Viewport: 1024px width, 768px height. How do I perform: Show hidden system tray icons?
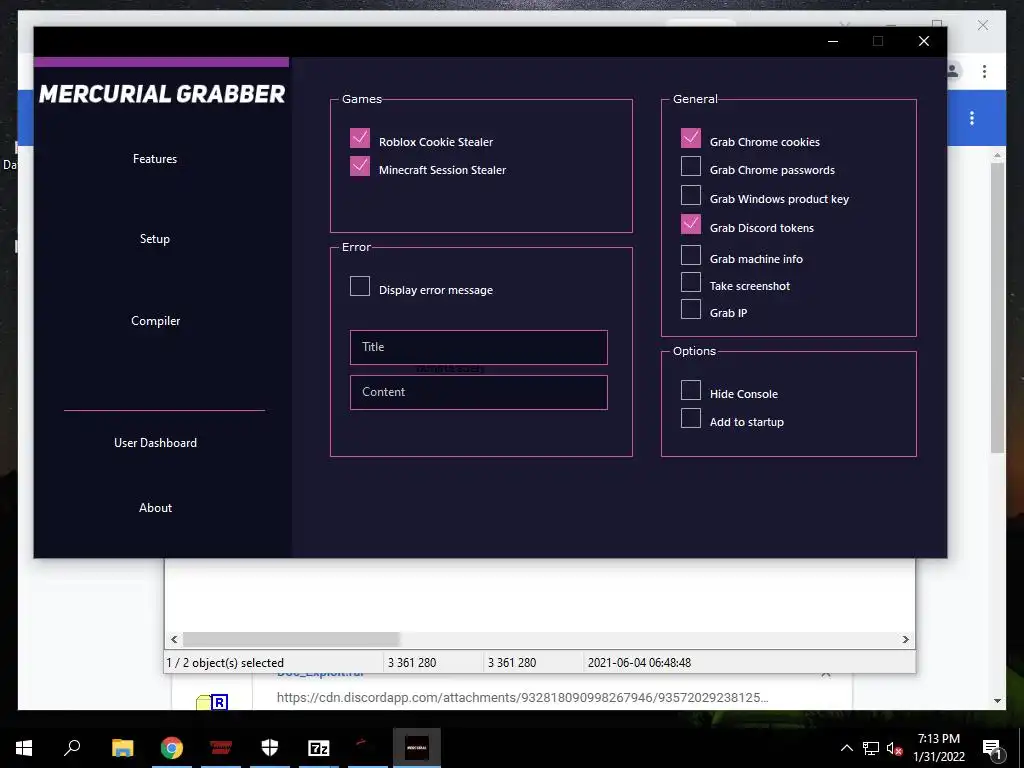[846, 748]
